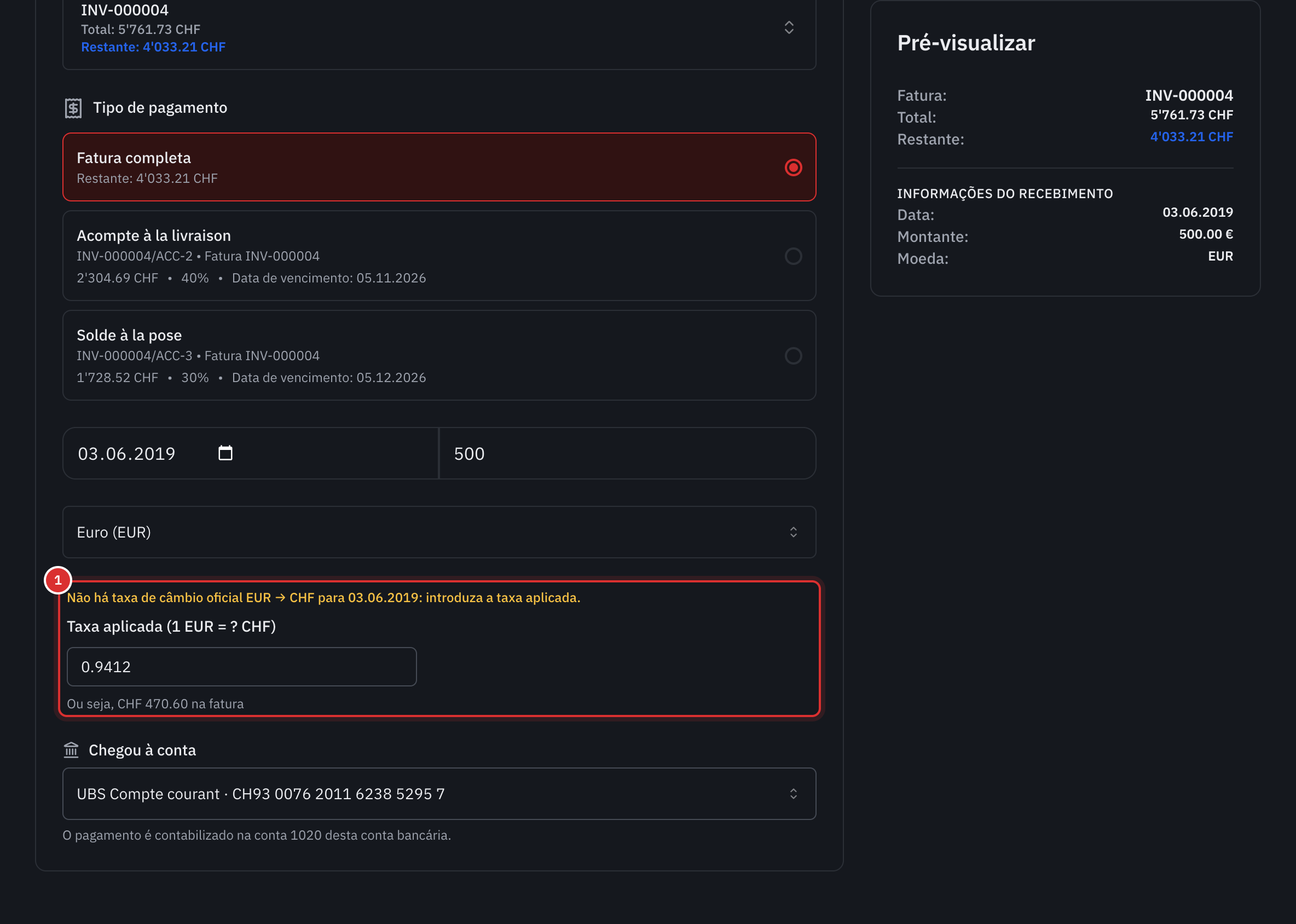Click the due date 05.11.2026 text
The image size is (1296, 924).
(391, 278)
